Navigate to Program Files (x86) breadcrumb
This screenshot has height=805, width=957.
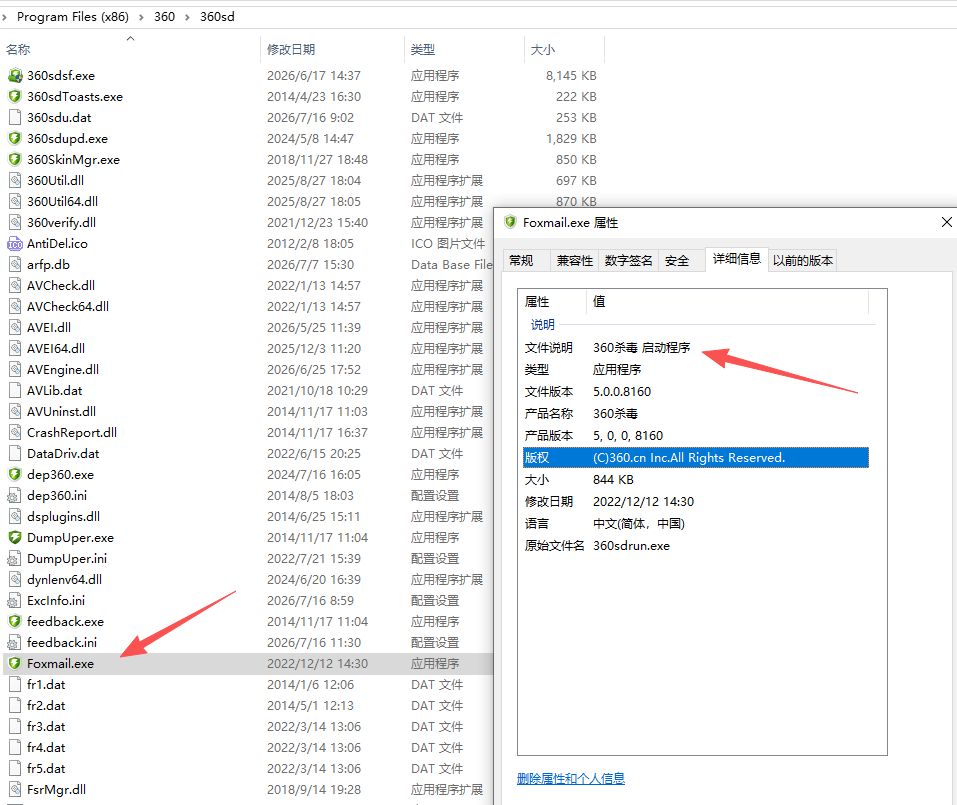(73, 17)
